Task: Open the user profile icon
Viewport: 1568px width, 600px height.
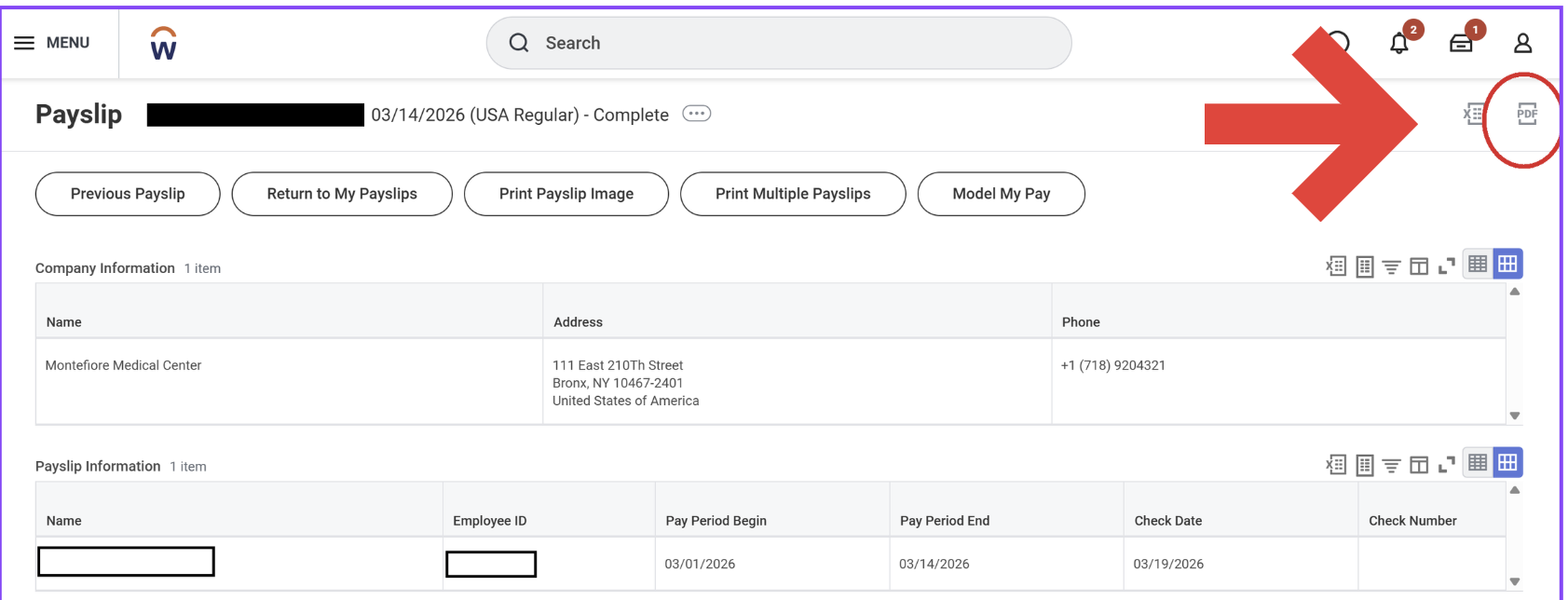Action: click(1522, 43)
